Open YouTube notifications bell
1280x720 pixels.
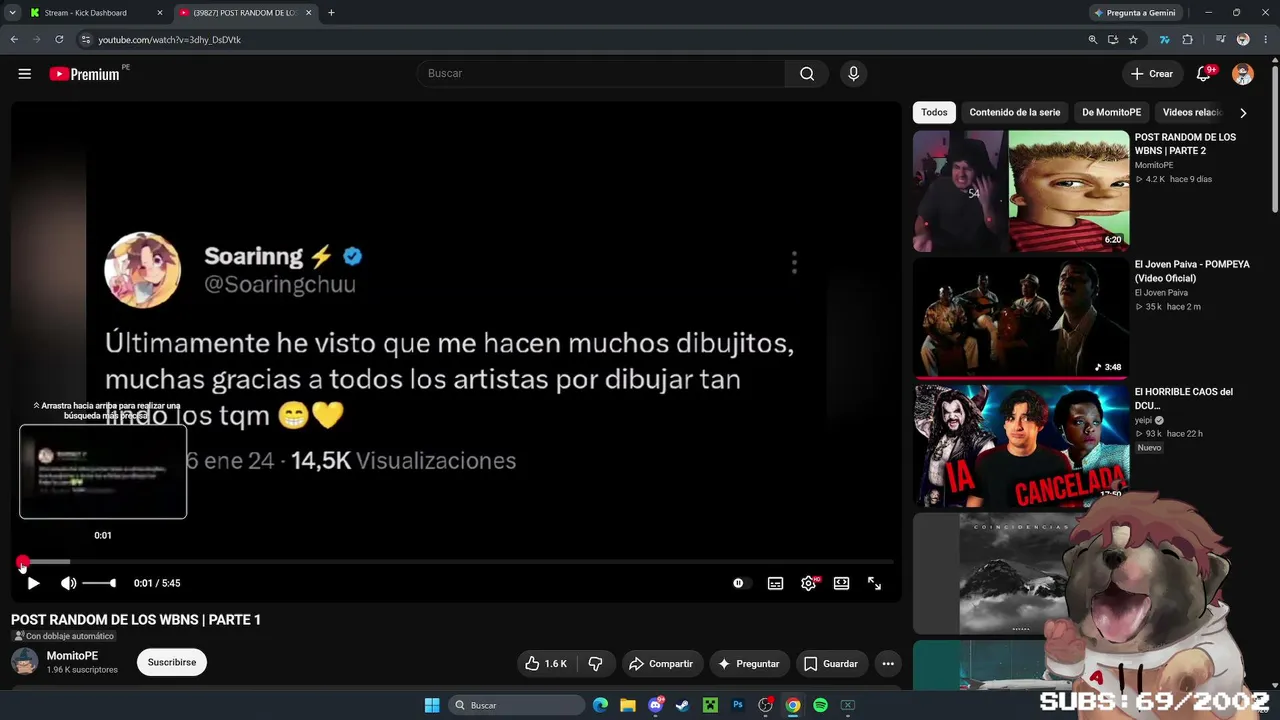tap(1204, 74)
